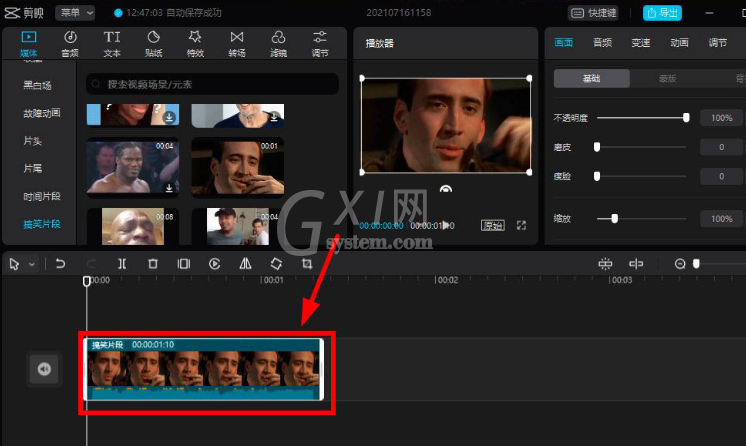Mute the video track audio

coord(44,369)
